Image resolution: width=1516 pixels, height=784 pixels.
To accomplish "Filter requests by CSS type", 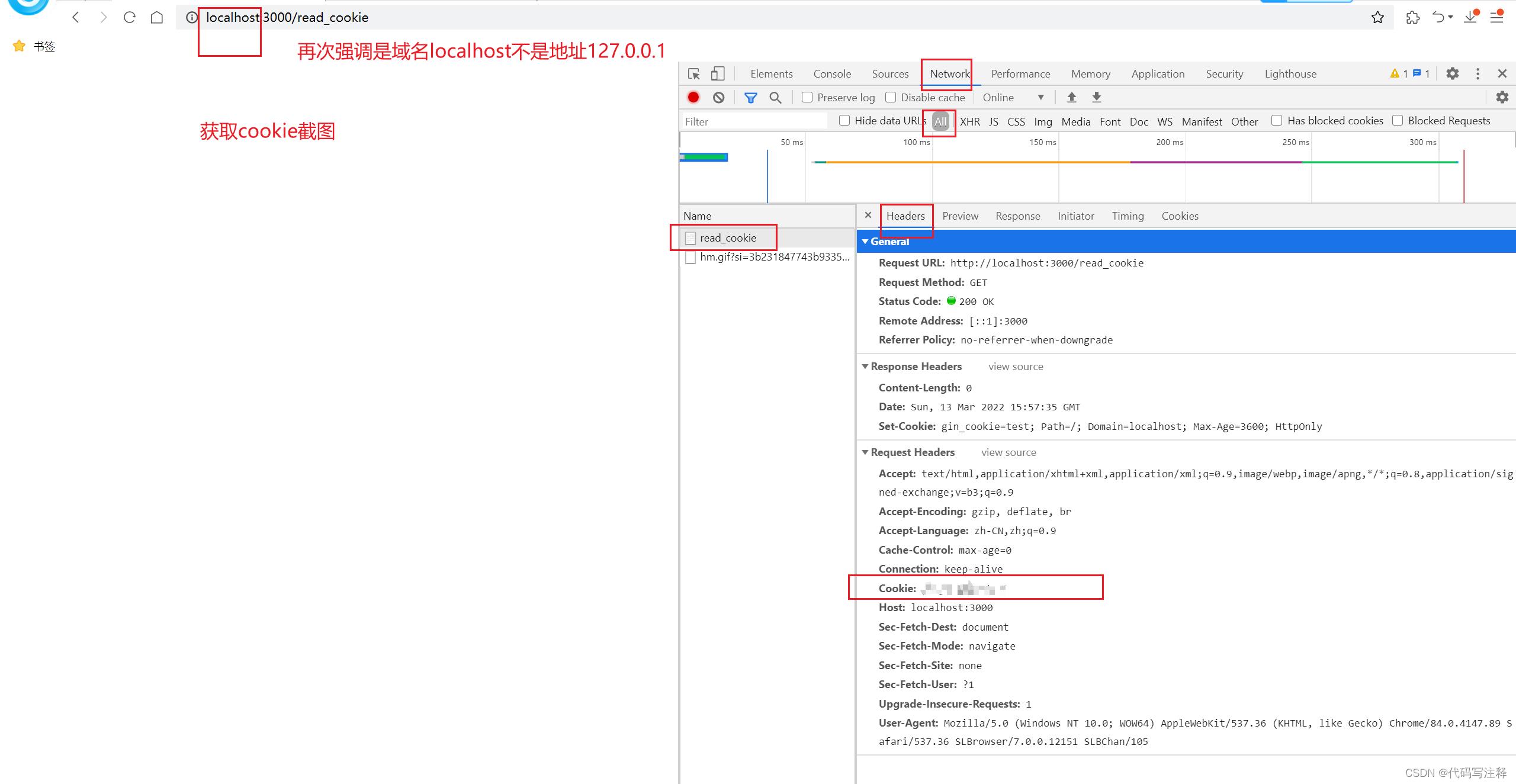I will coord(1016,121).
